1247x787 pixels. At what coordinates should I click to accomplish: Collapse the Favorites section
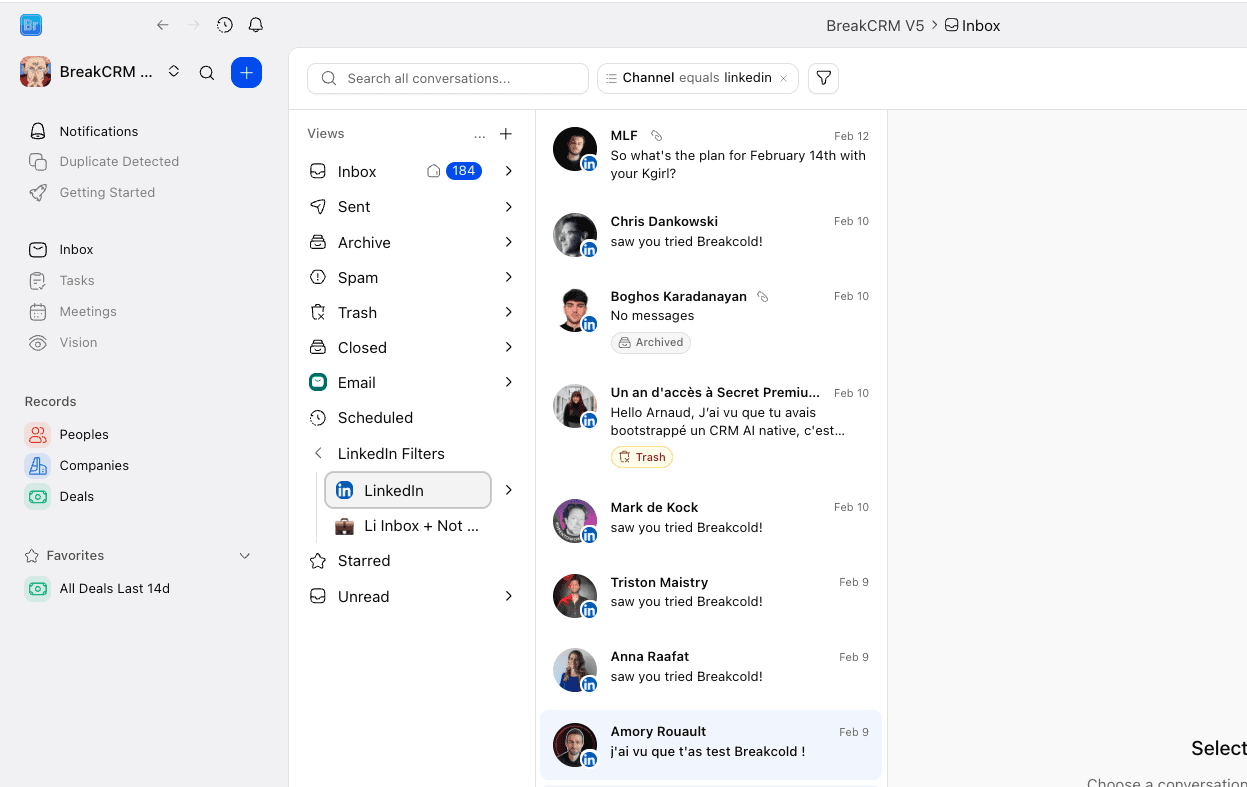(245, 555)
